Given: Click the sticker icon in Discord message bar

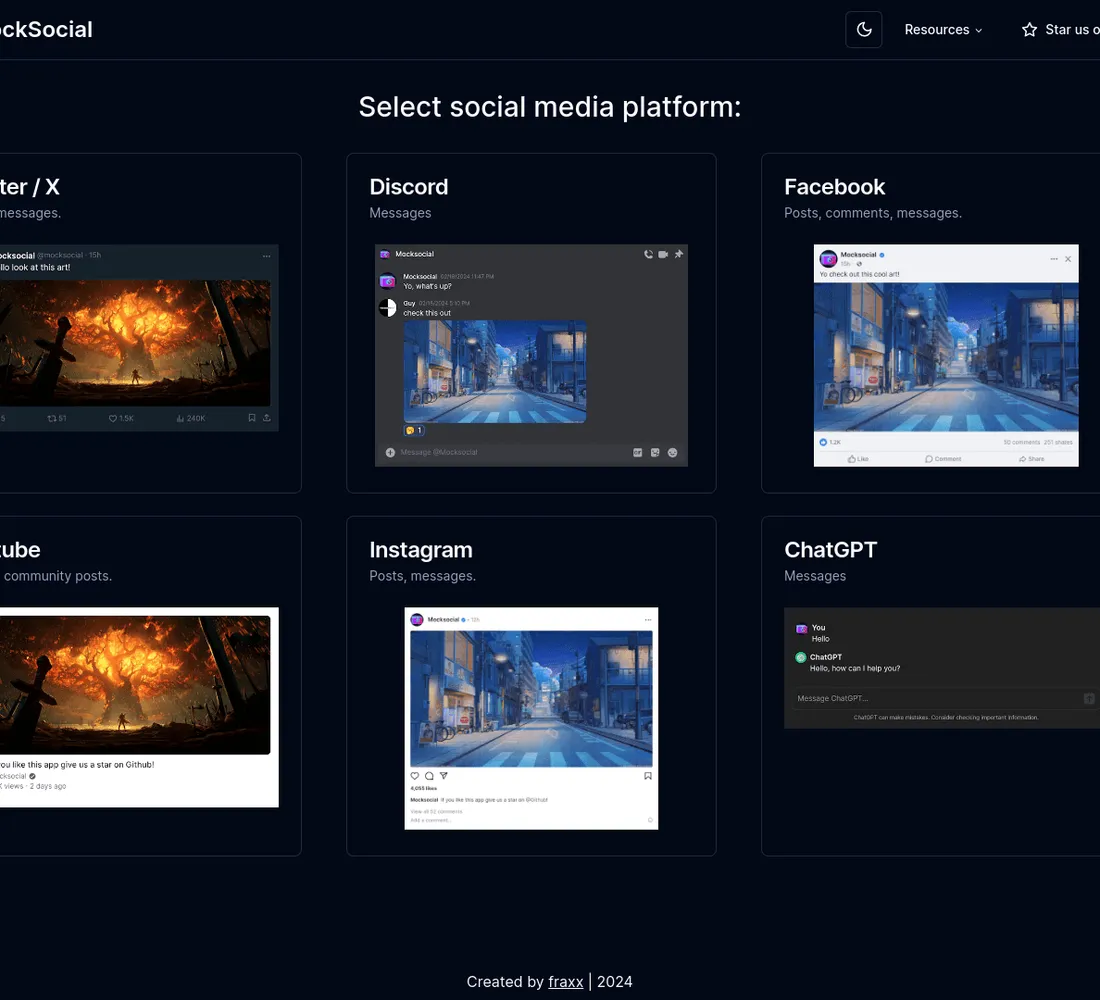Looking at the screenshot, I should click(655, 453).
